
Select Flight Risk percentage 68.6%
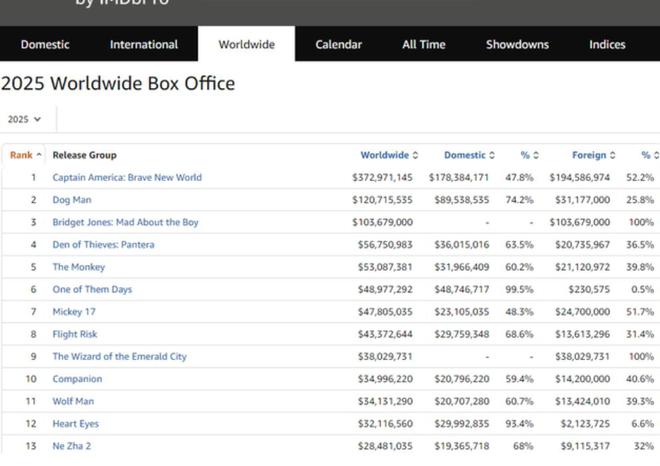(x=519, y=334)
